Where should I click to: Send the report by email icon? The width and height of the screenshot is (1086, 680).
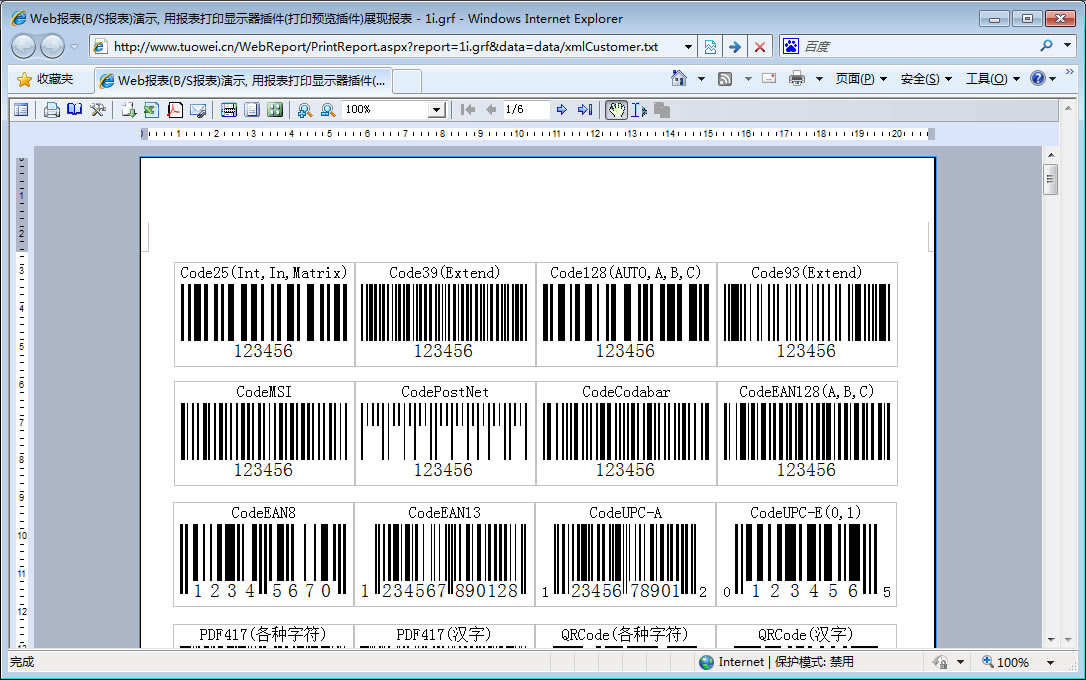(x=197, y=110)
